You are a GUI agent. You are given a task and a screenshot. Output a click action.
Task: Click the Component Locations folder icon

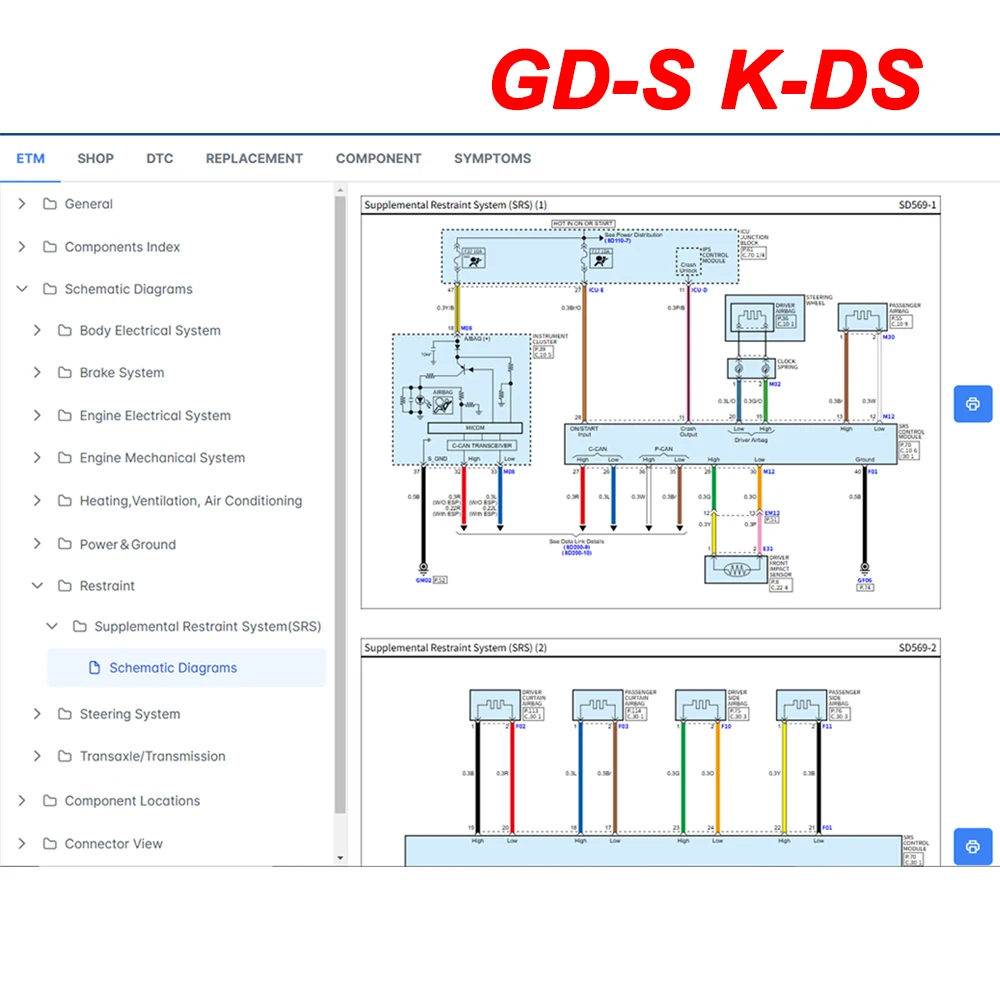tap(50, 800)
